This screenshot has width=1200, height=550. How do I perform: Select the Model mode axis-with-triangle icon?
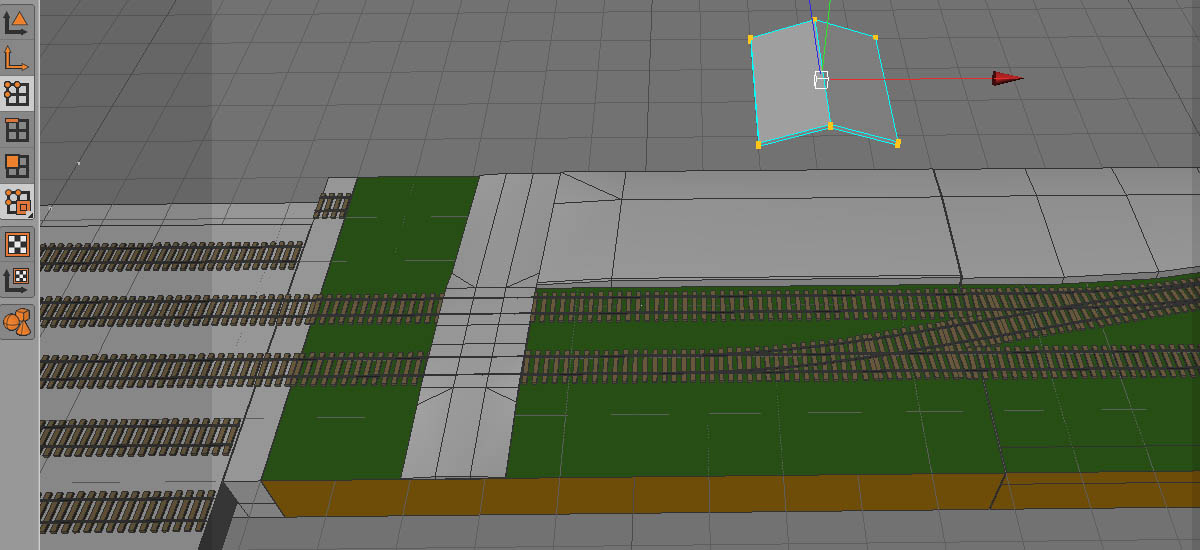[x=17, y=21]
